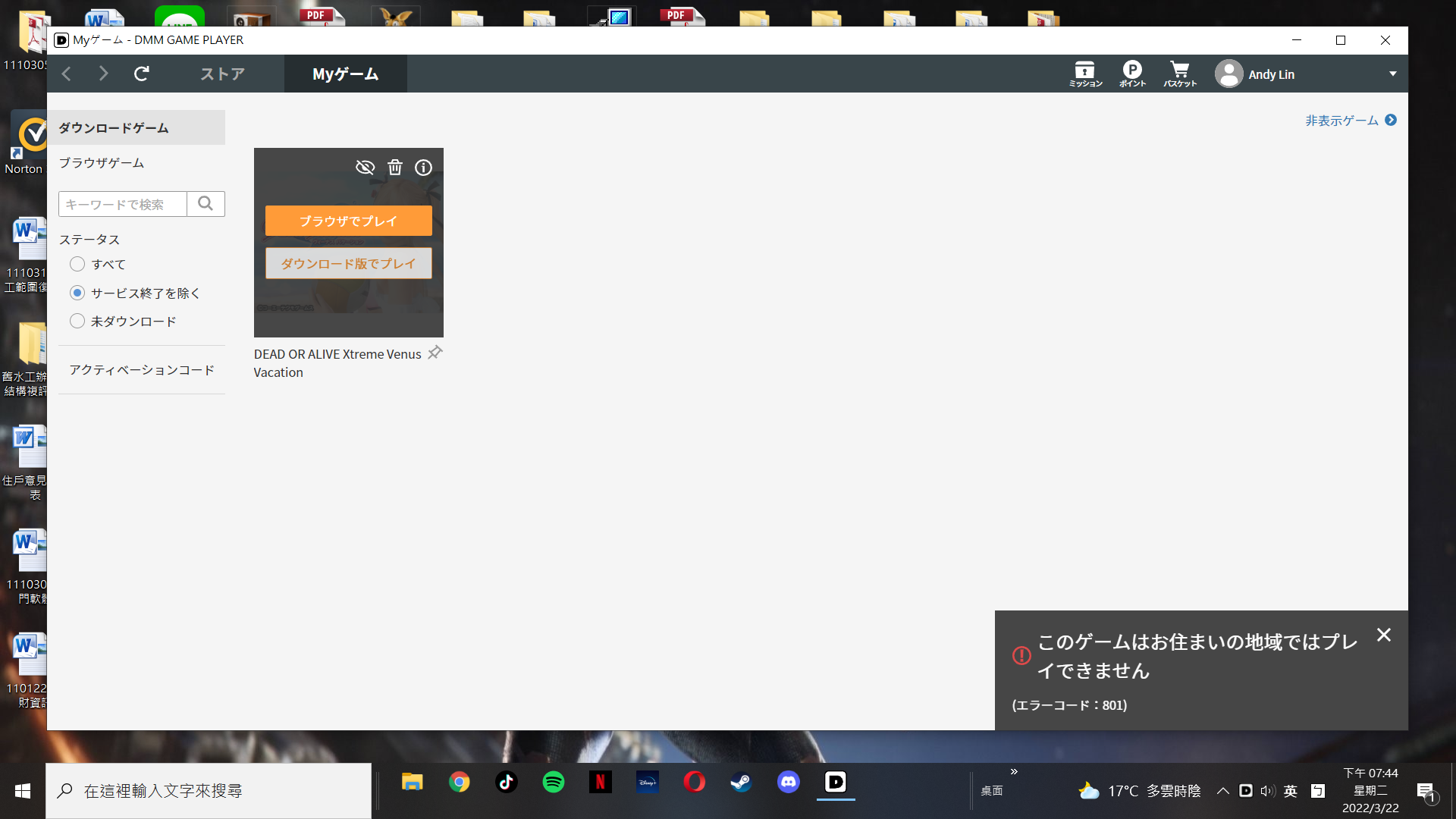Open Netflix from the taskbar
Viewport: 1456px width, 819px height.
click(x=601, y=782)
